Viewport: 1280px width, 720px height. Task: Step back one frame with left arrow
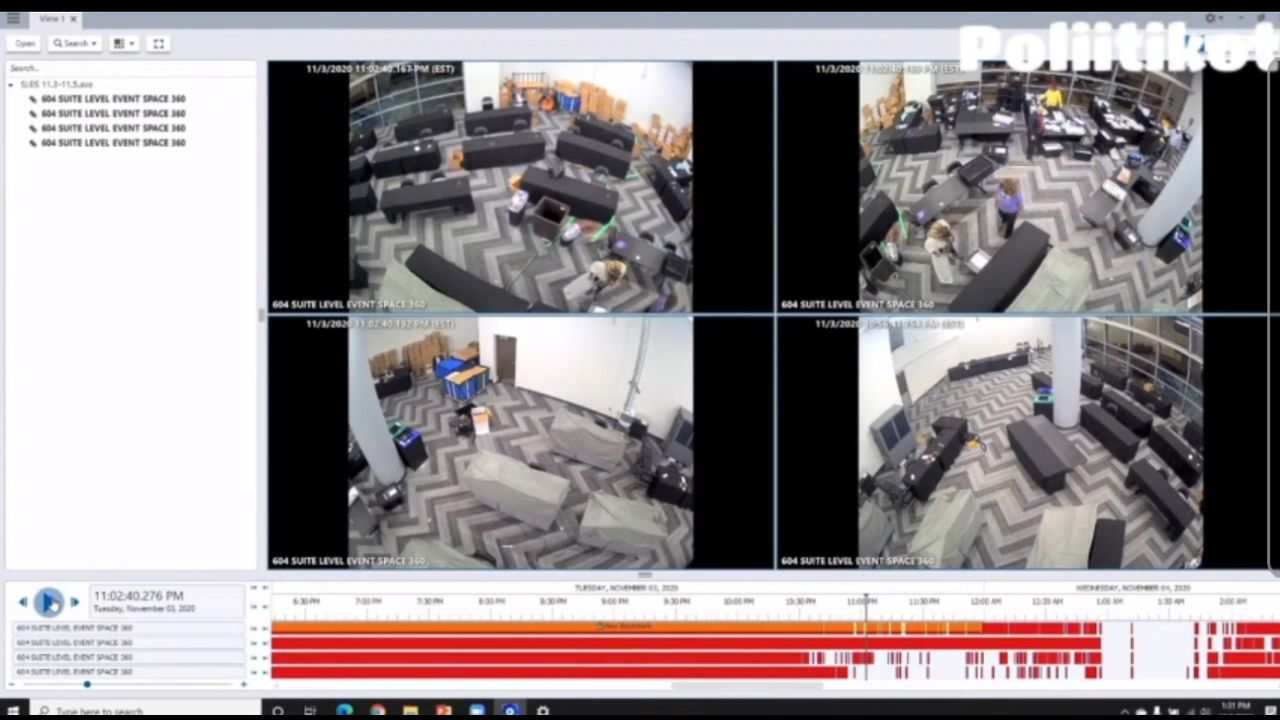(x=22, y=602)
